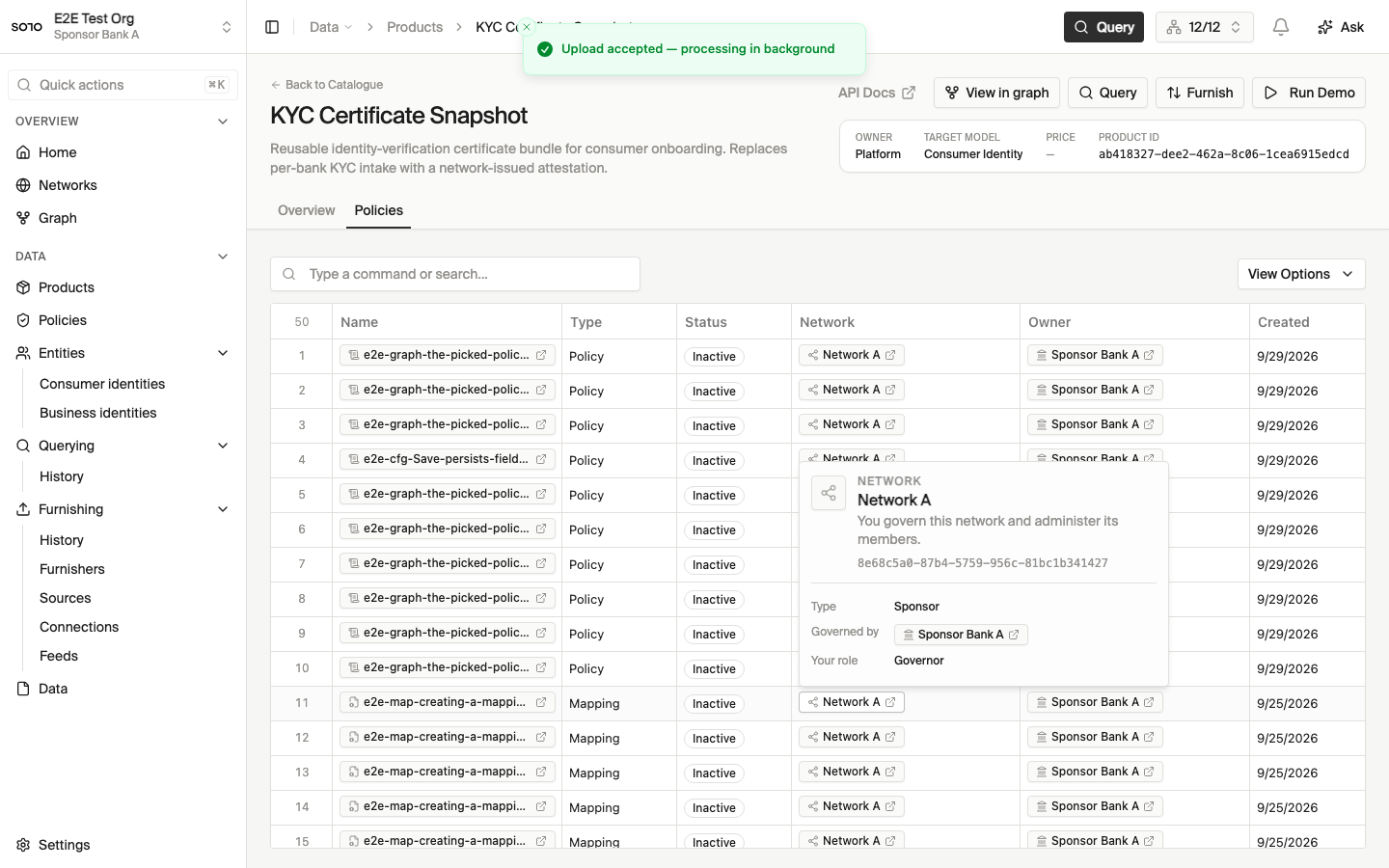Open the 12/12 network selector
Screen dimensions: 1389x868
click(x=1205, y=27)
